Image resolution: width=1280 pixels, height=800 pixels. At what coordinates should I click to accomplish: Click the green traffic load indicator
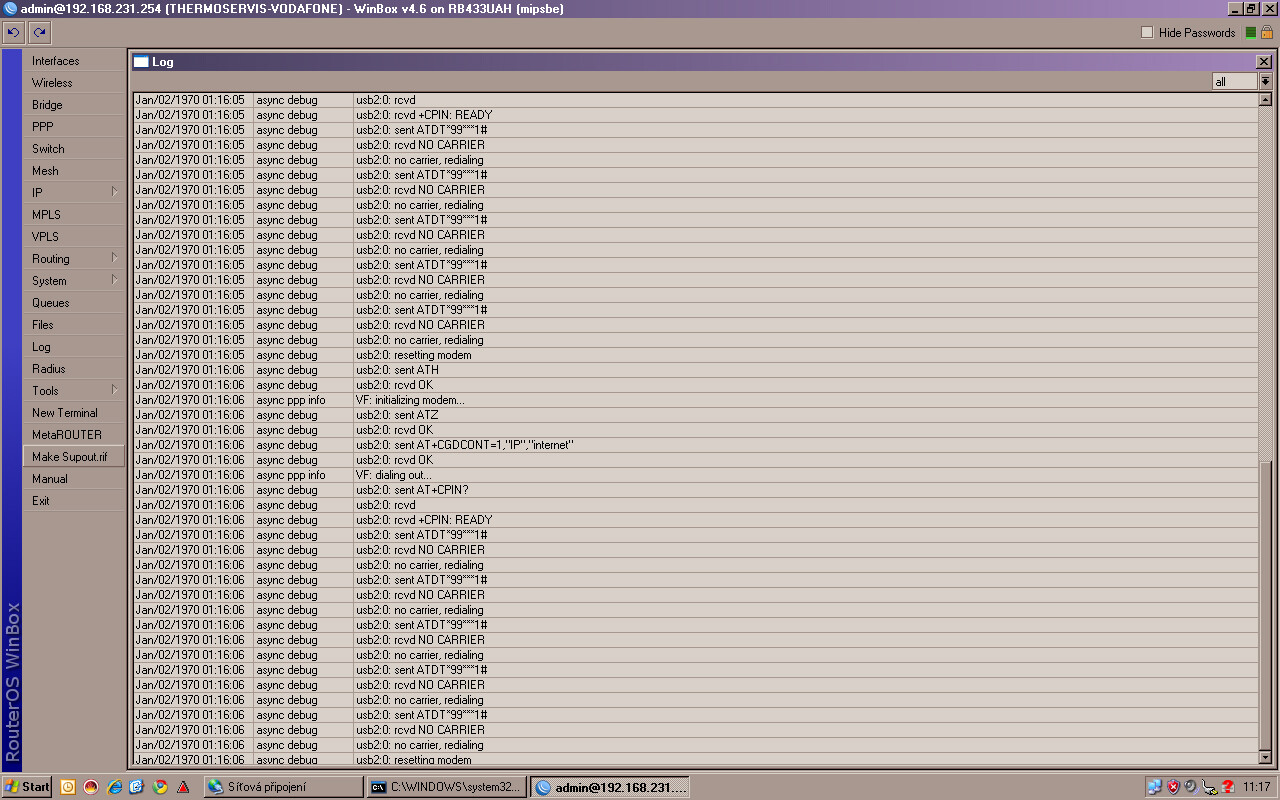[1250, 33]
